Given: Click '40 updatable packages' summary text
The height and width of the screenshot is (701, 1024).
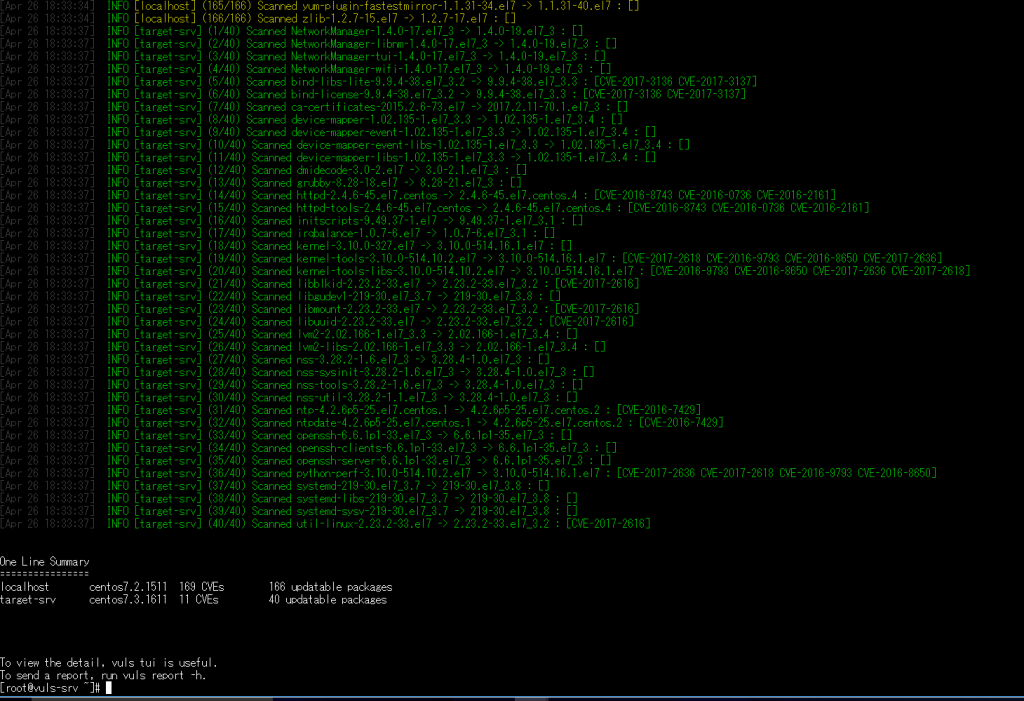Looking at the screenshot, I should pos(327,600).
